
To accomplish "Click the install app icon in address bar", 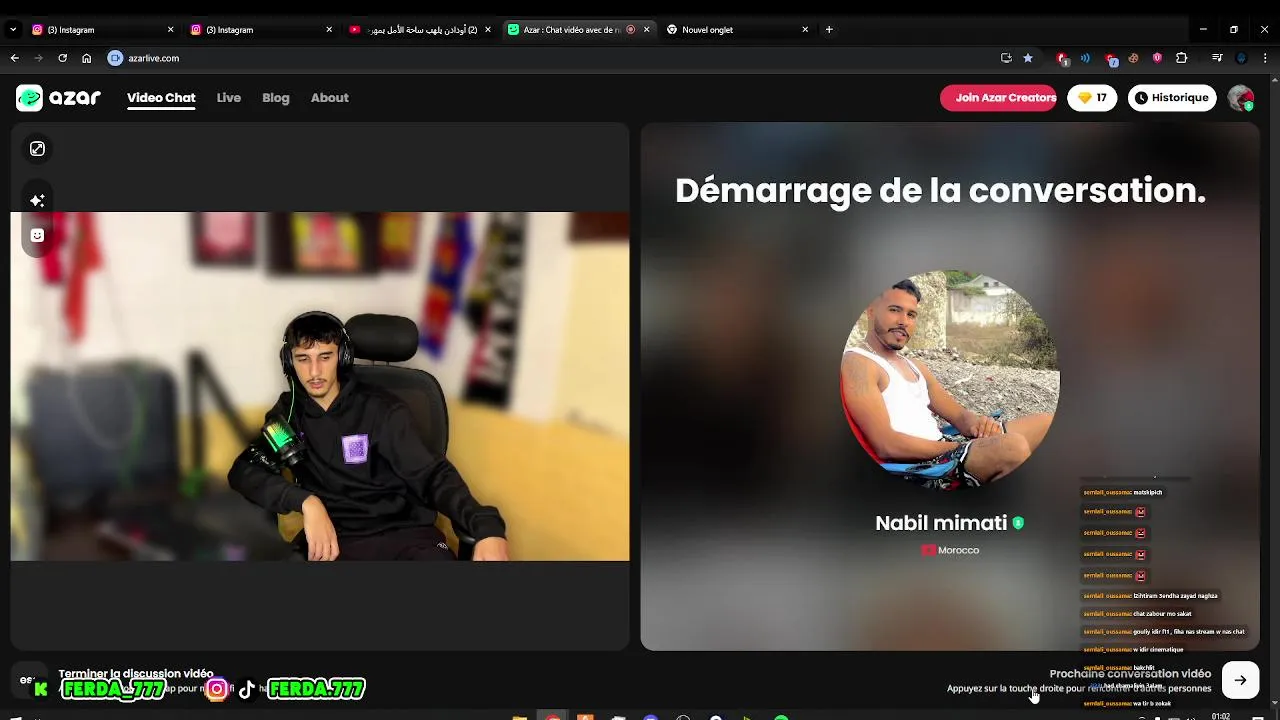I will (1006, 58).
